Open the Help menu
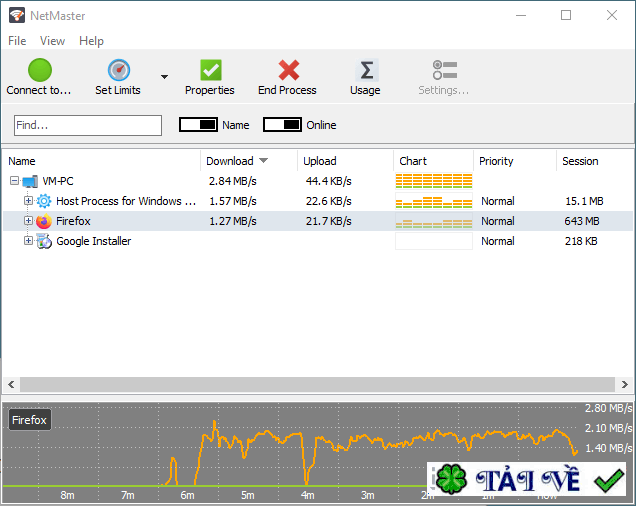 91,41
